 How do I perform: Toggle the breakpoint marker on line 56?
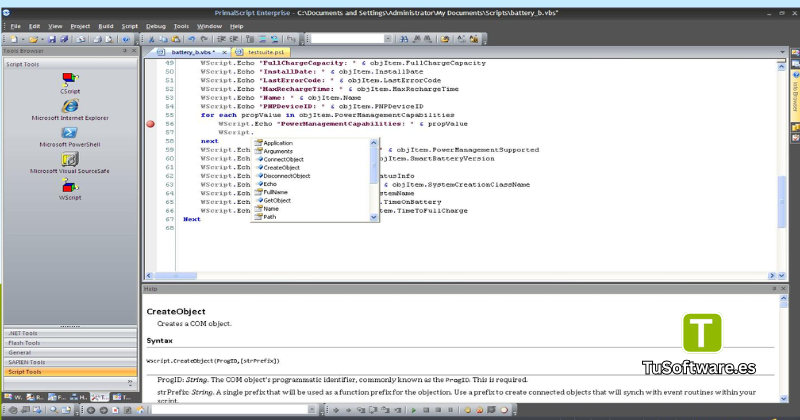[151, 124]
